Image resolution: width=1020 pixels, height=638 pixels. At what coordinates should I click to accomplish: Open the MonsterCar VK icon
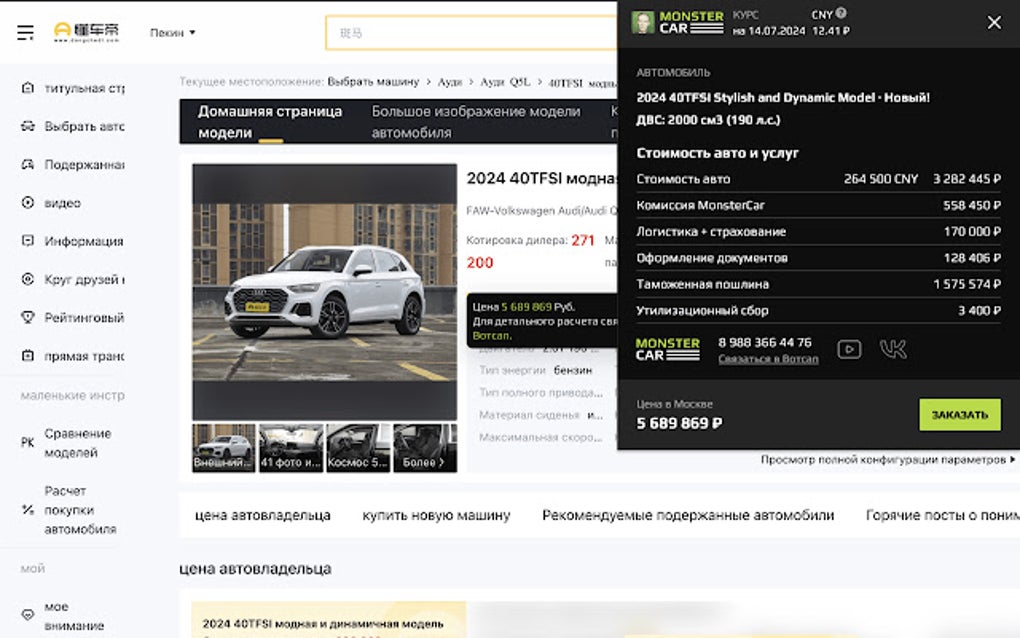click(x=892, y=349)
